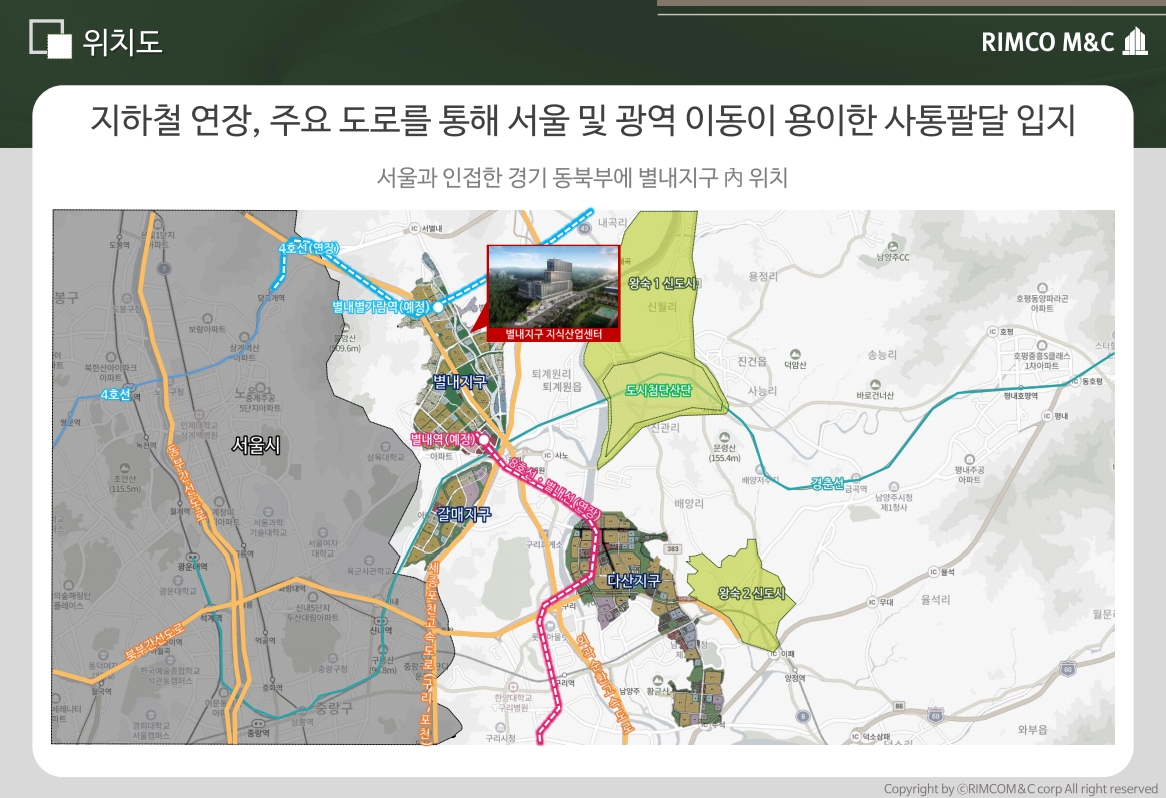The image size is (1166, 798).
Task: Click the 바로건너산 mountain icon
Action: (875, 383)
